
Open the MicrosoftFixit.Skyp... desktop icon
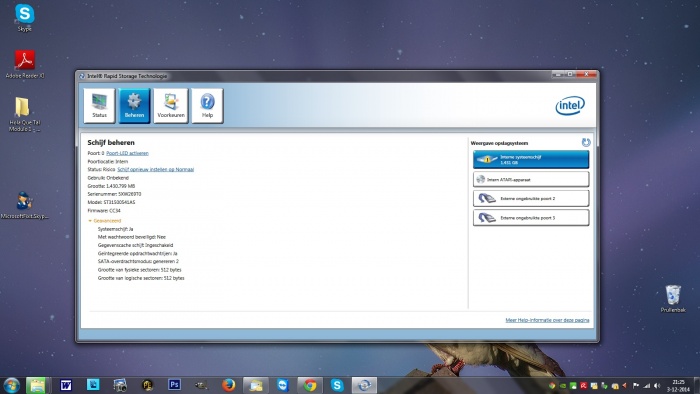(25, 205)
